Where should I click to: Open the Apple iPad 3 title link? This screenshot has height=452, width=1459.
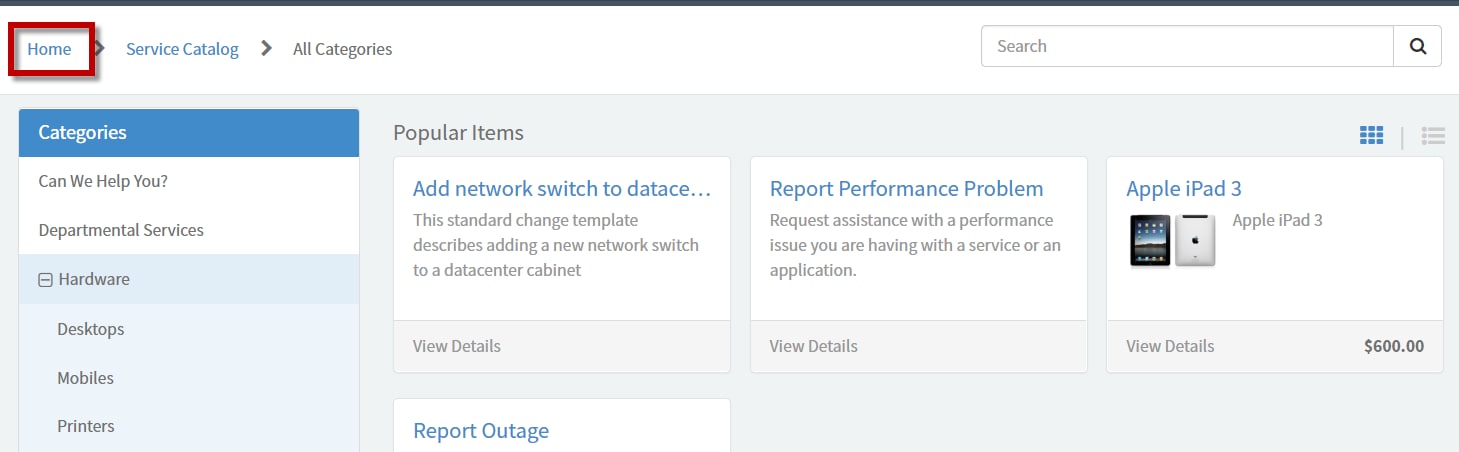click(x=1183, y=188)
